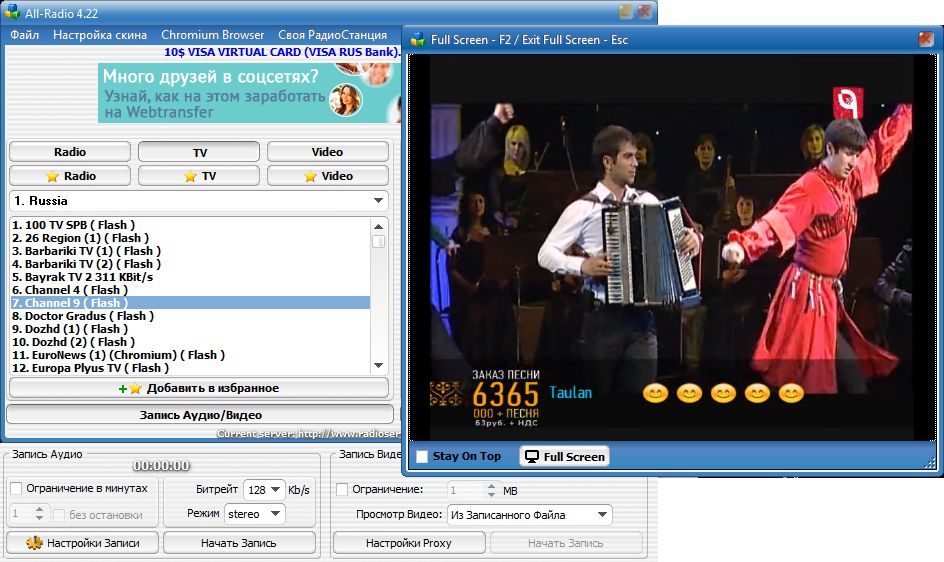Screen dimensions: 944x562
Task: Expand the Russia country dropdown
Action: coord(378,200)
